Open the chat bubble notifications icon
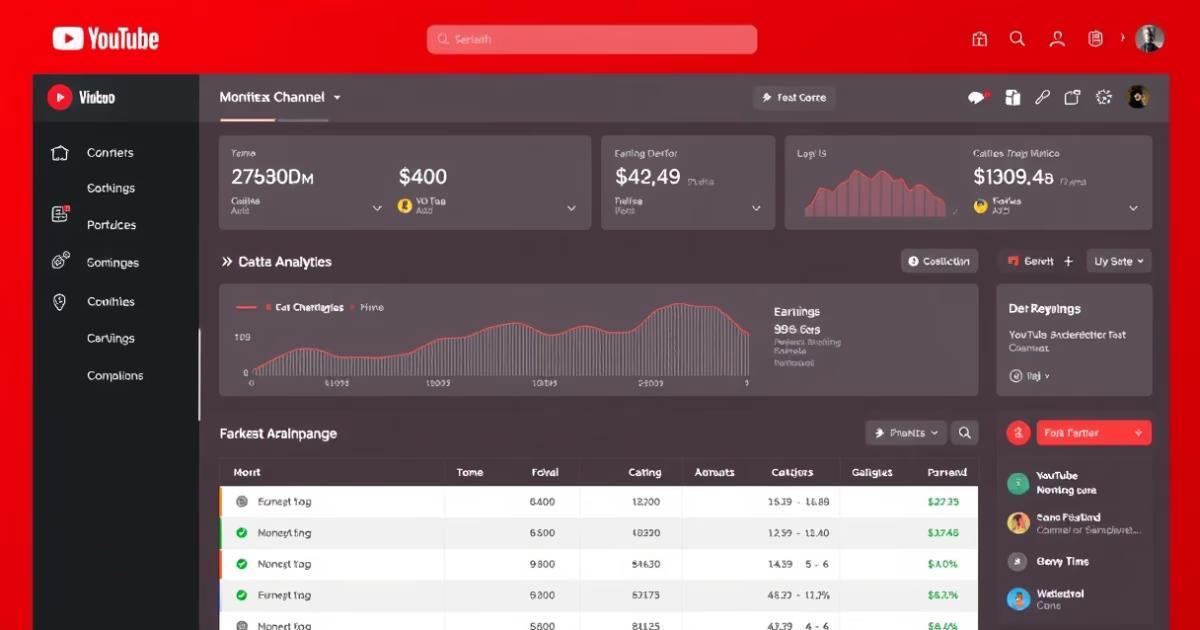Image resolution: width=1200 pixels, height=630 pixels. tap(977, 97)
